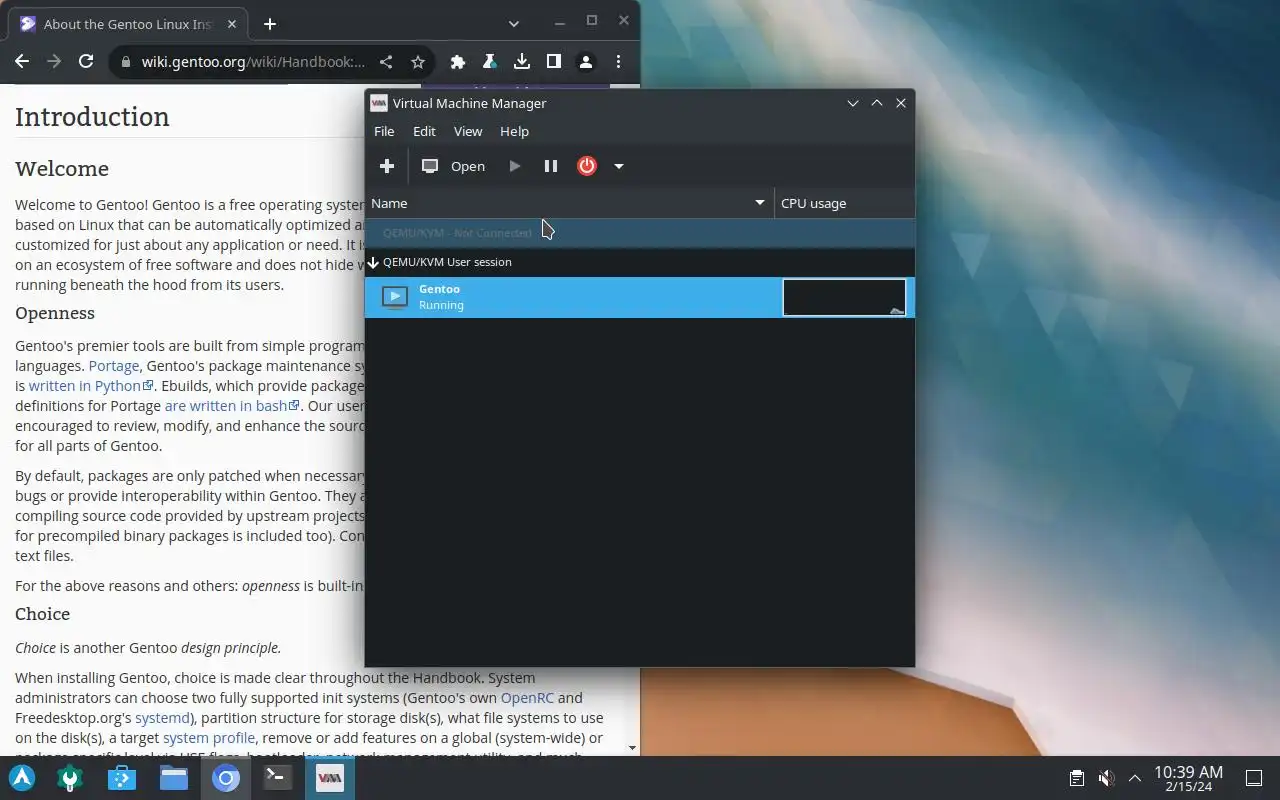Select the QEMU/KVM Not Connected row
Viewport: 1280px width, 800px height.
[640, 232]
